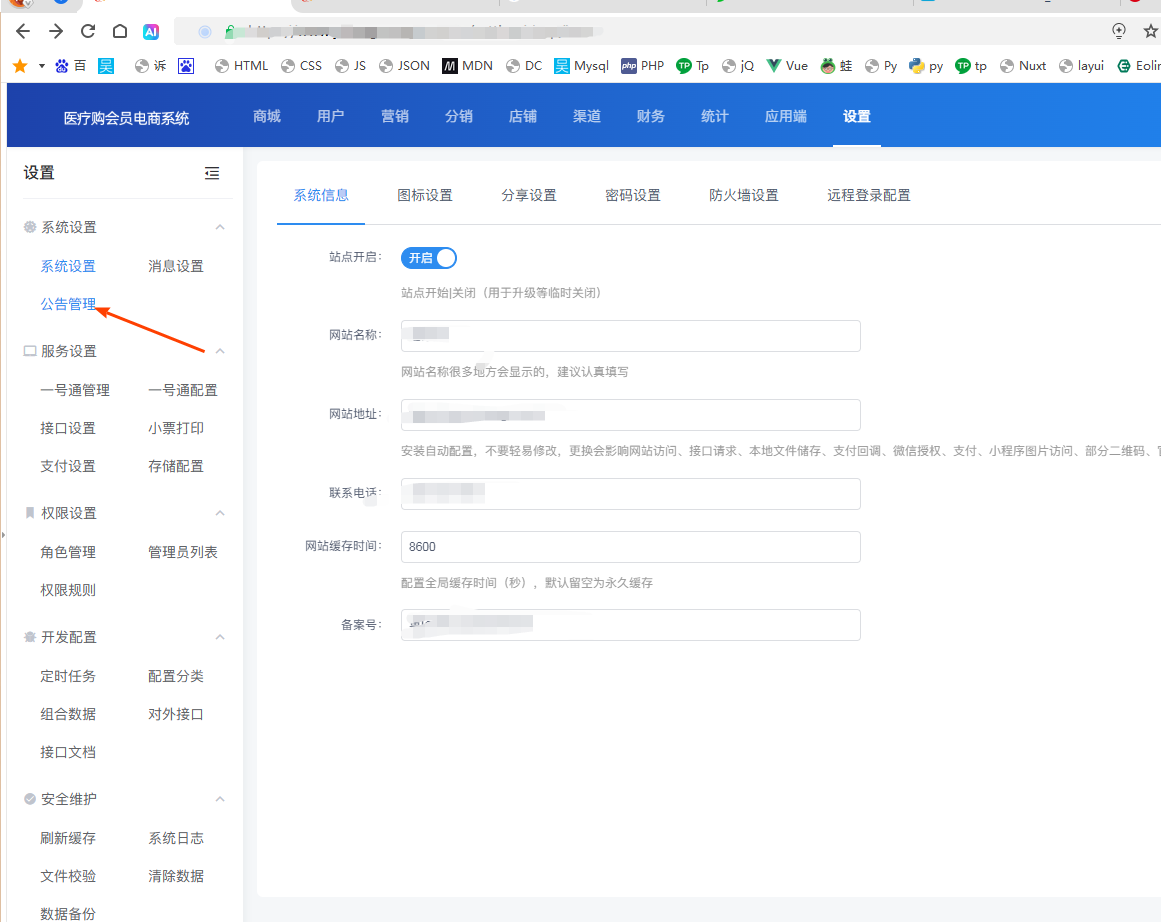Reload the page with the refresh icon
Image resolution: width=1161 pixels, height=922 pixels.
click(x=88, y=31)
